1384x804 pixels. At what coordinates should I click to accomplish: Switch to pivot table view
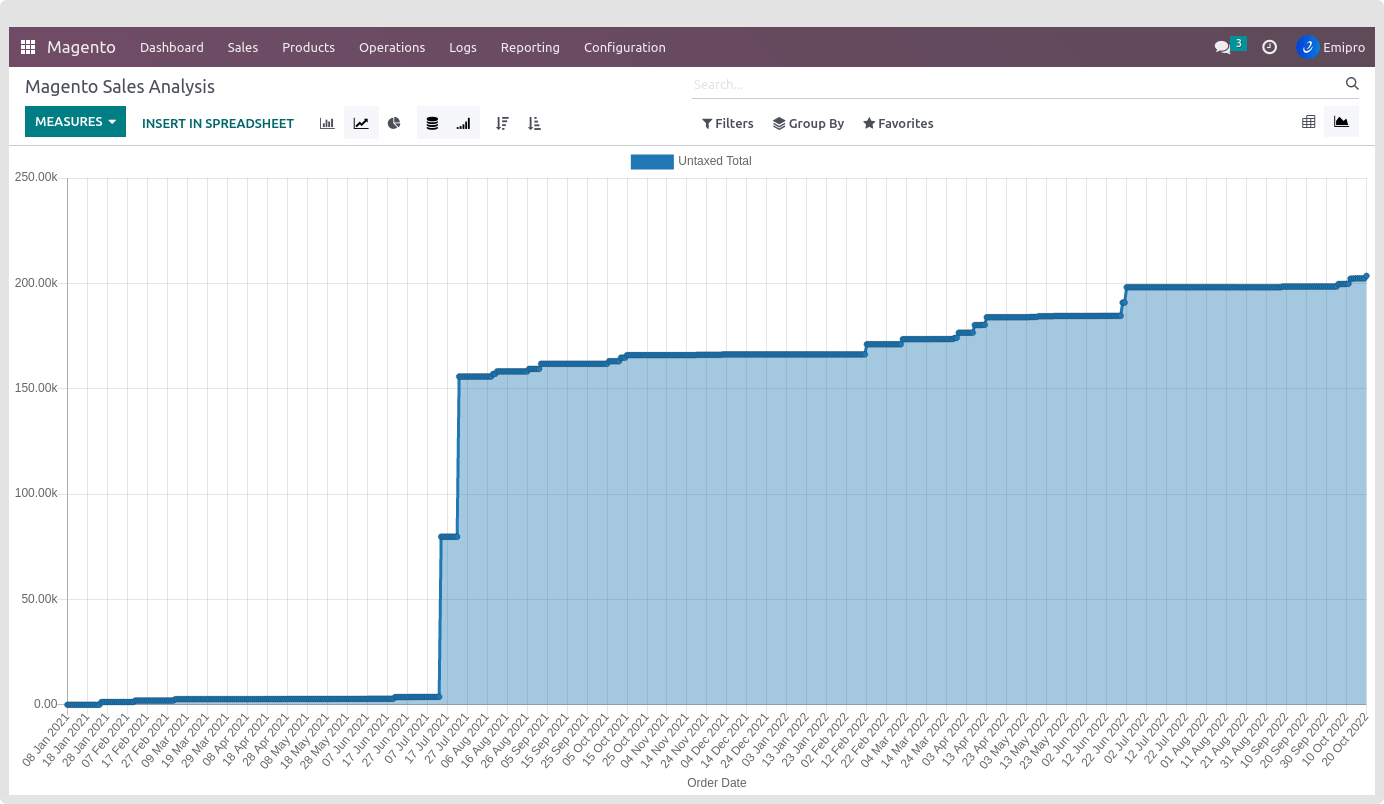tap(1308, 122)
